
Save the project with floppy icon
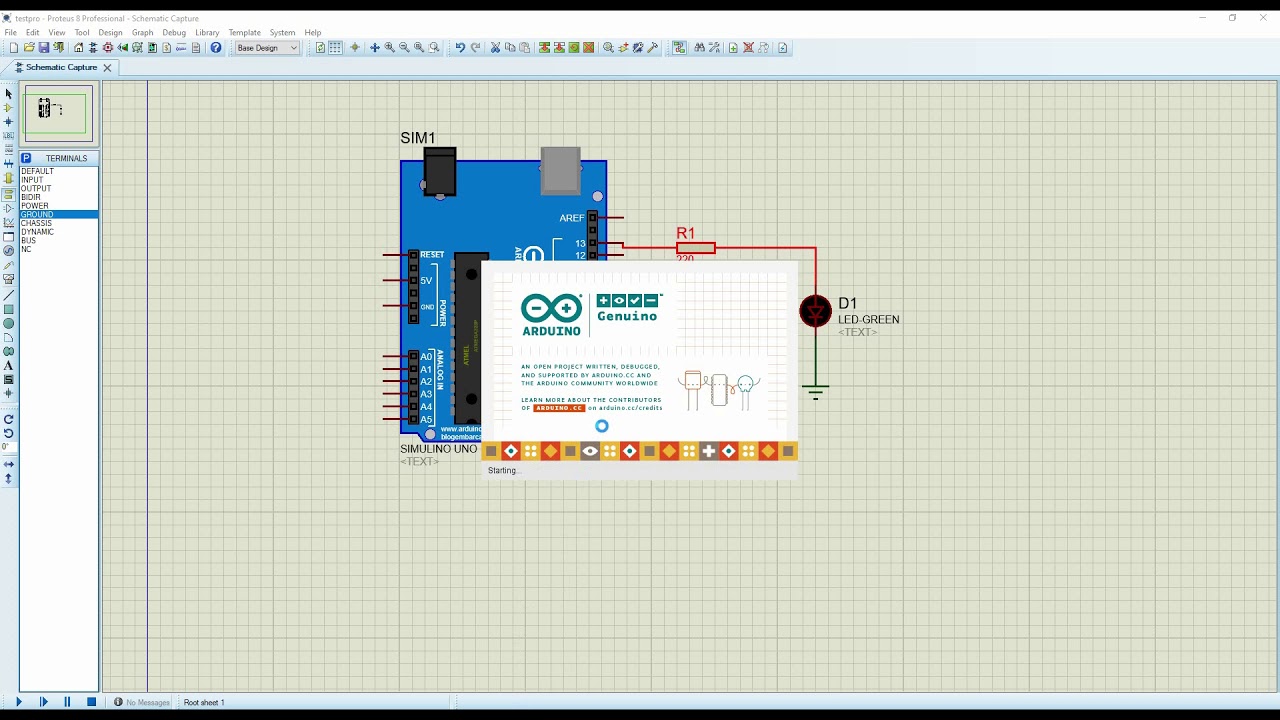click(x=43, y=48)
